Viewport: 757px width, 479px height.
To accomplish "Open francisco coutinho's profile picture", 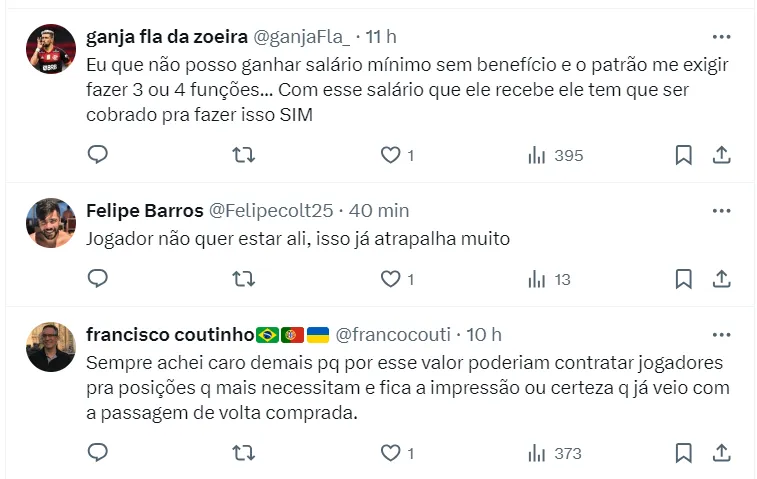I will [x=51, y=347].
